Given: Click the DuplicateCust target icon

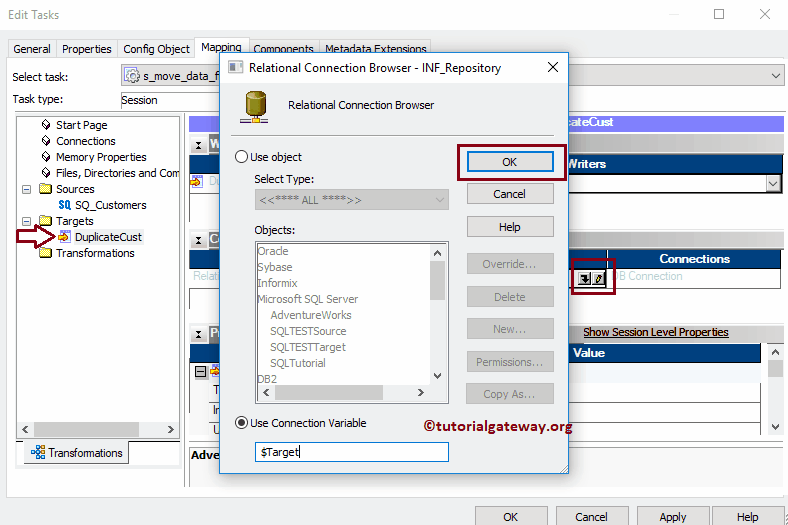Looking at the screenshot, I should point(64,237).
